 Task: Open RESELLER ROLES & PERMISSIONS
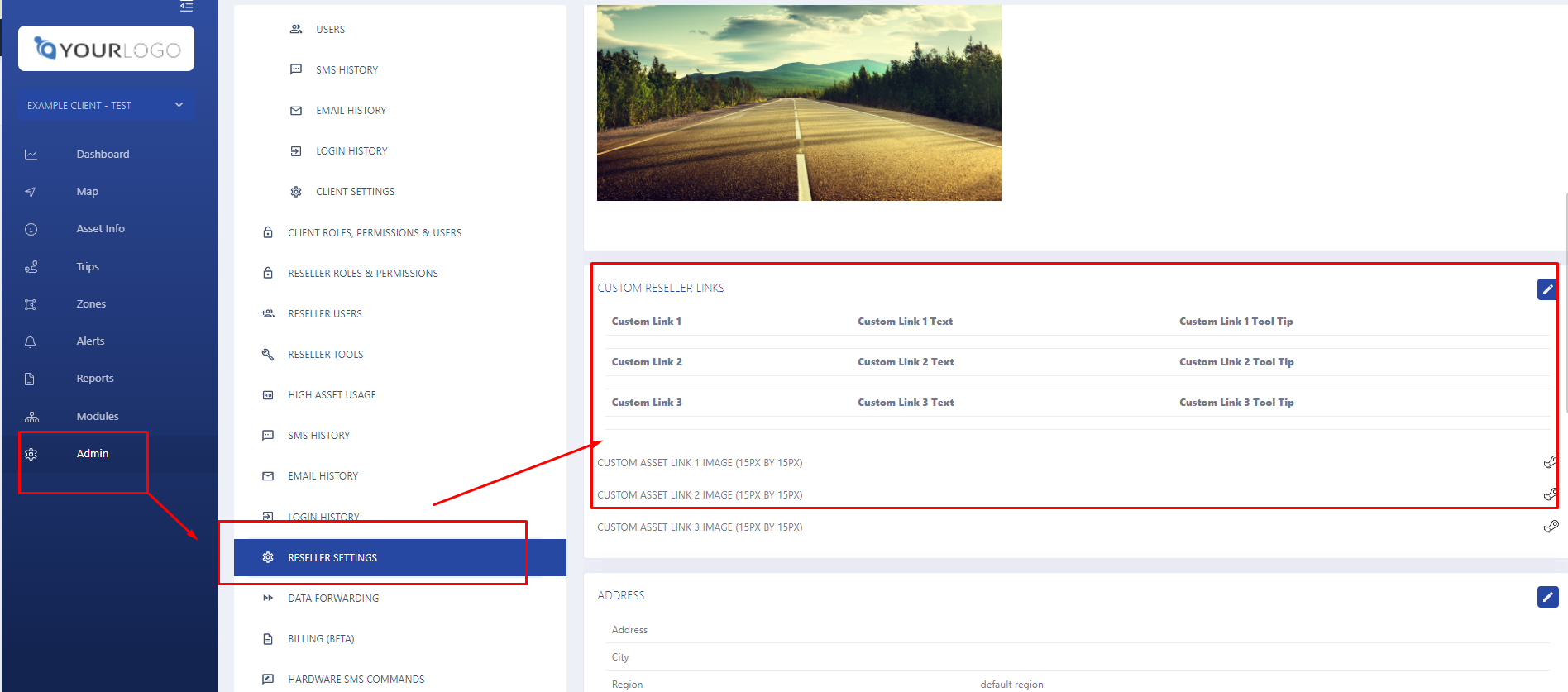363,273
